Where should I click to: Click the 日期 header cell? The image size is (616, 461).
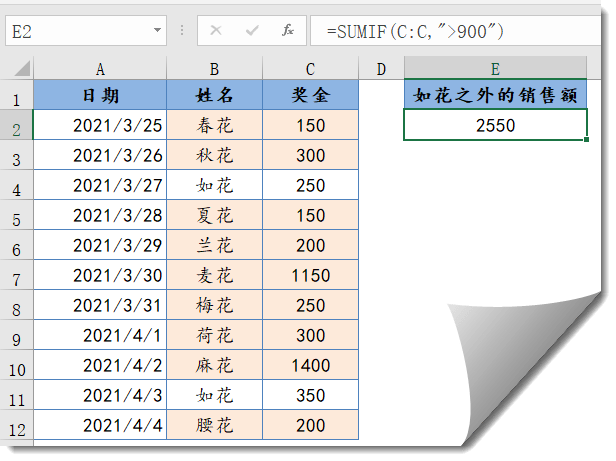100,96
